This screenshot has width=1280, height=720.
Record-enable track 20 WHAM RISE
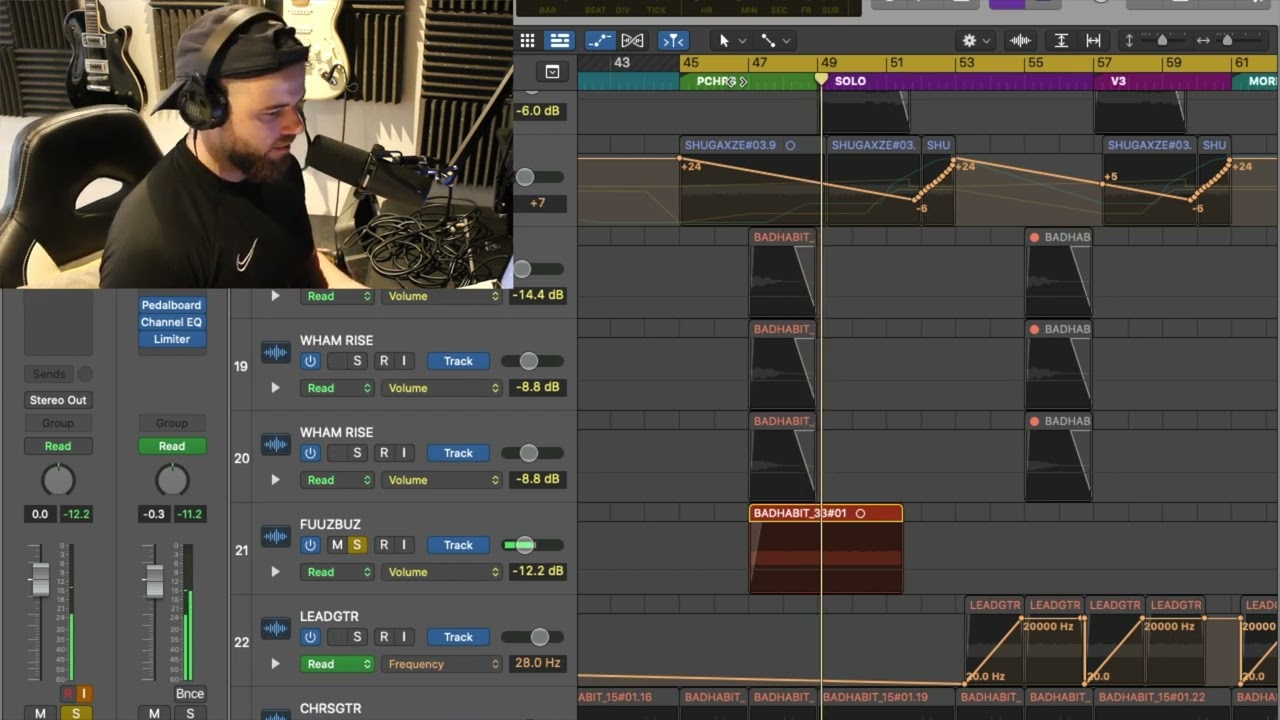[384, 453]
